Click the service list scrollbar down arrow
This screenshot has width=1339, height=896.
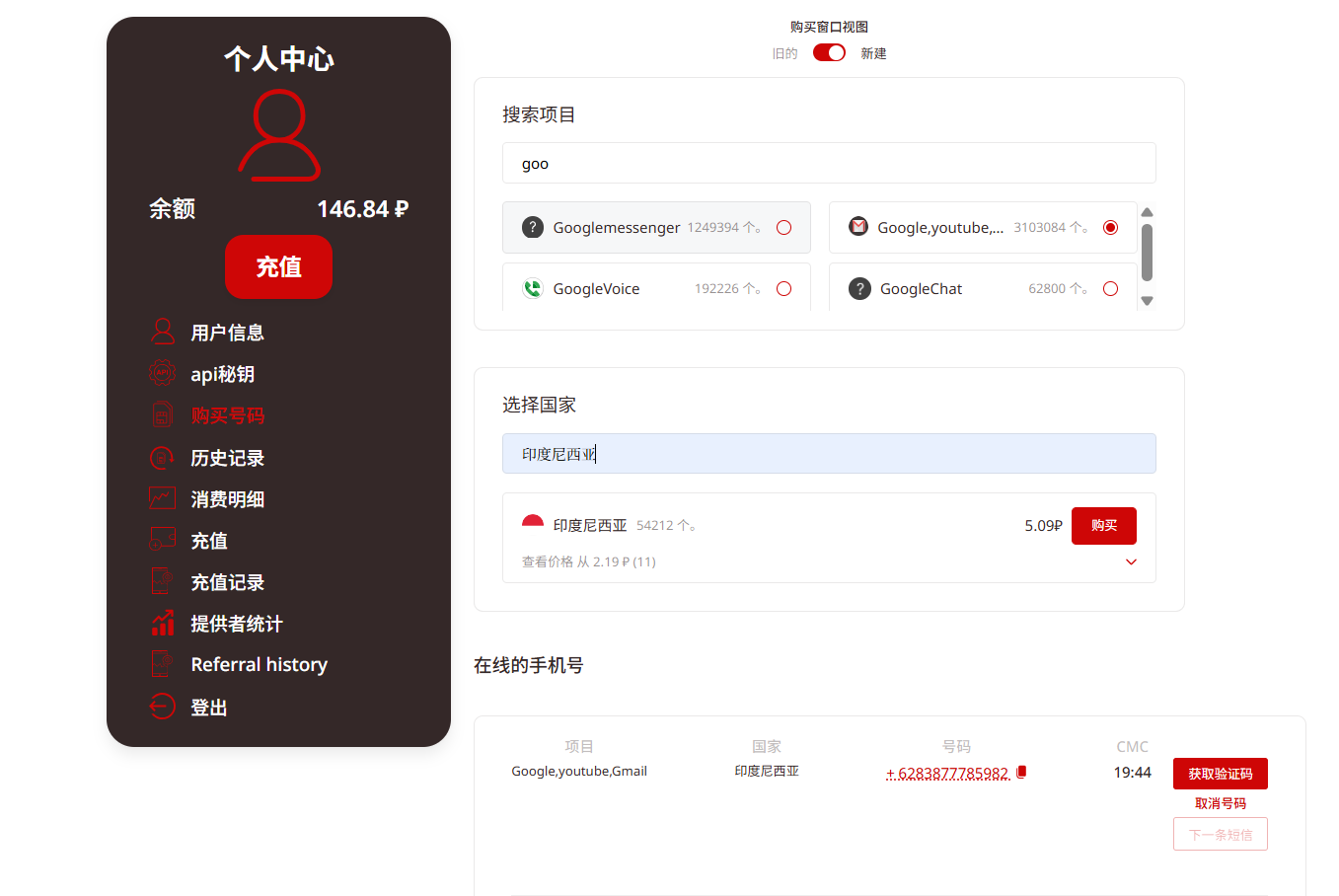click(x=1147, y=301)
